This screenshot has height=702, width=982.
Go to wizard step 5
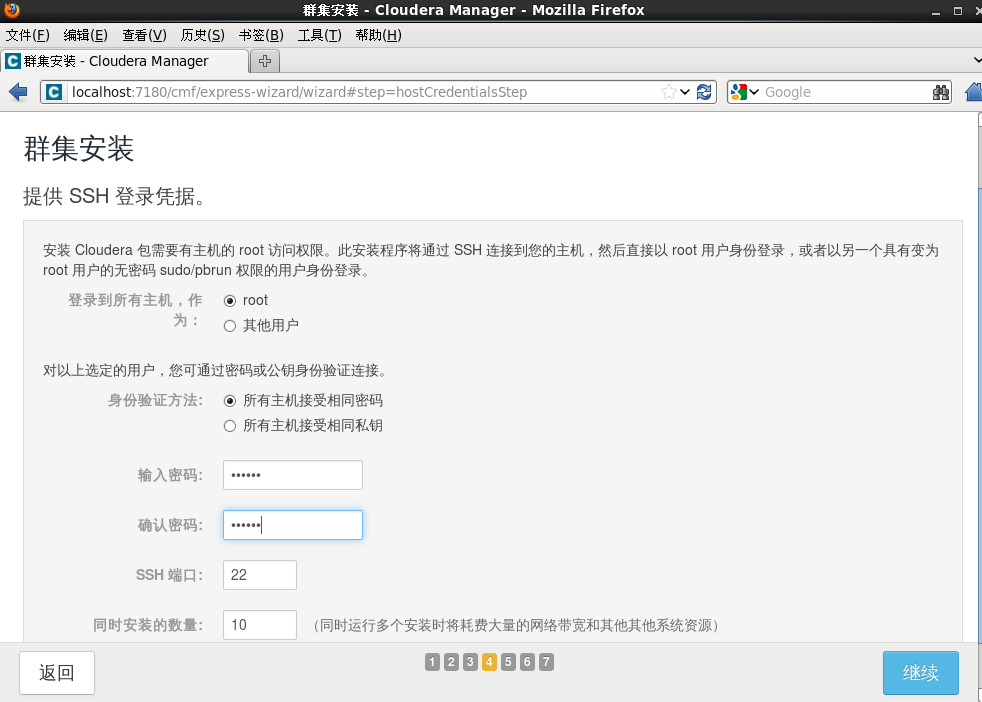[x=509, y=662]
